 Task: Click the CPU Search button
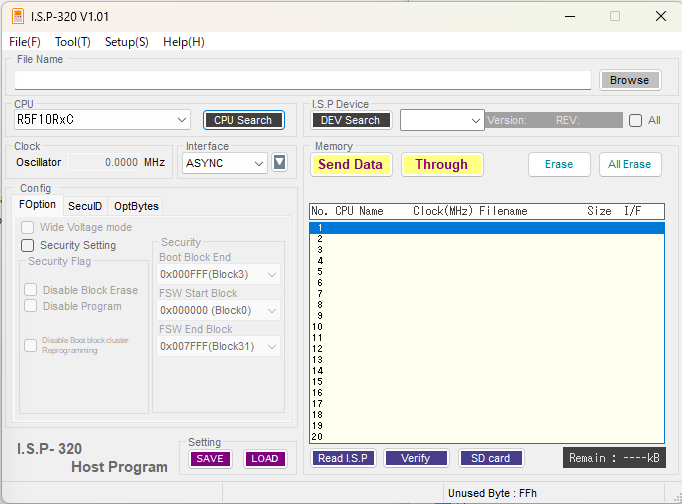pos(244,120)
